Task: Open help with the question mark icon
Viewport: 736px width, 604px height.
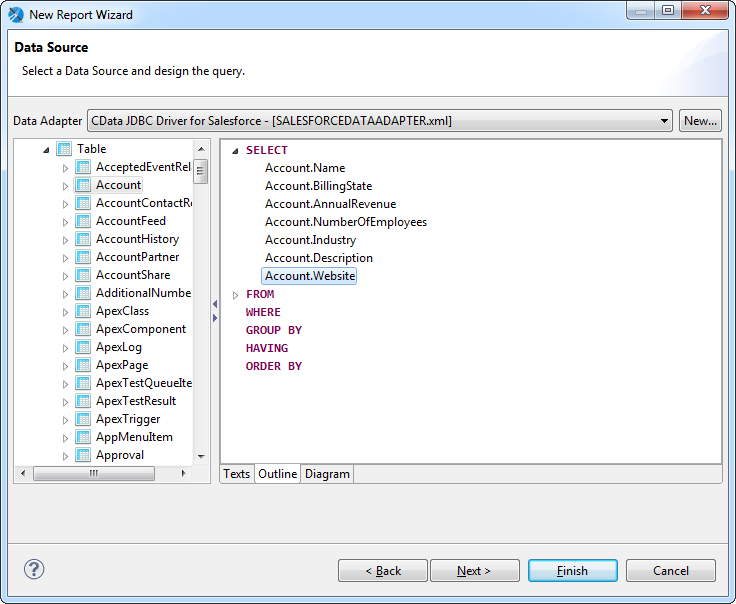Action: pos(34,570)
